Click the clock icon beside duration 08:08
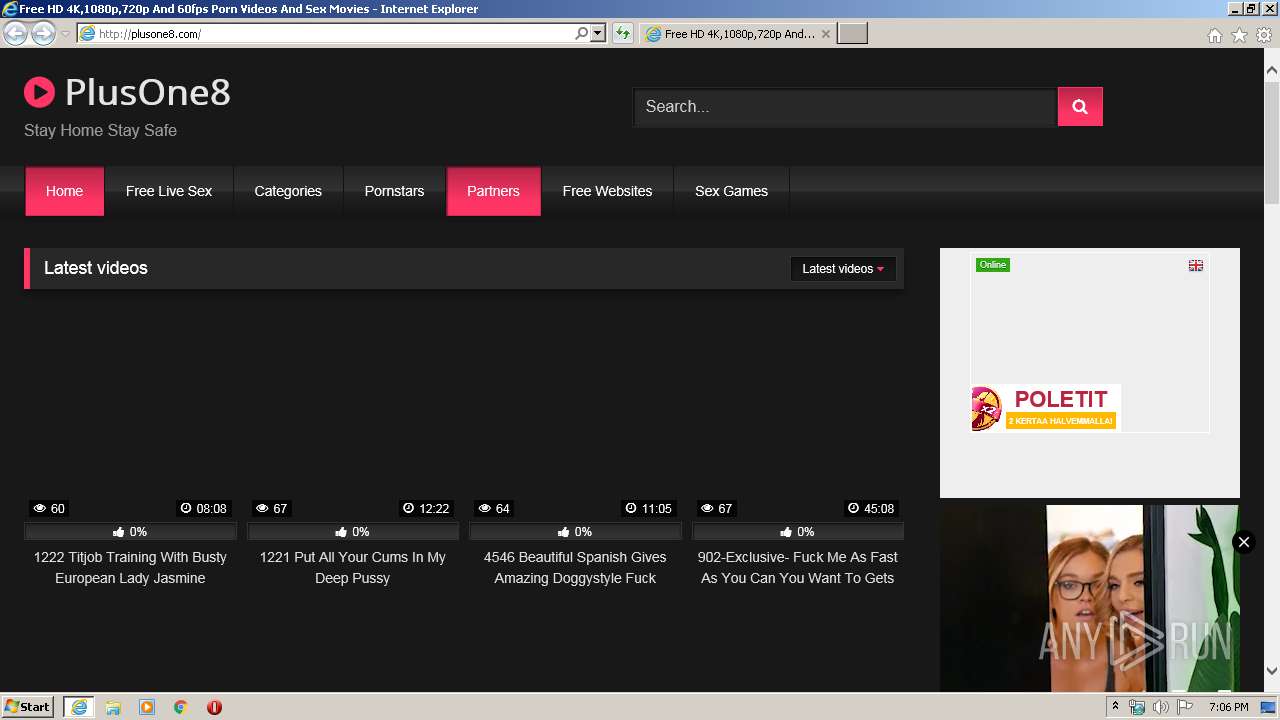This screenshot has width=1280, height=720. pyautogui.click(x=185, y=508)
